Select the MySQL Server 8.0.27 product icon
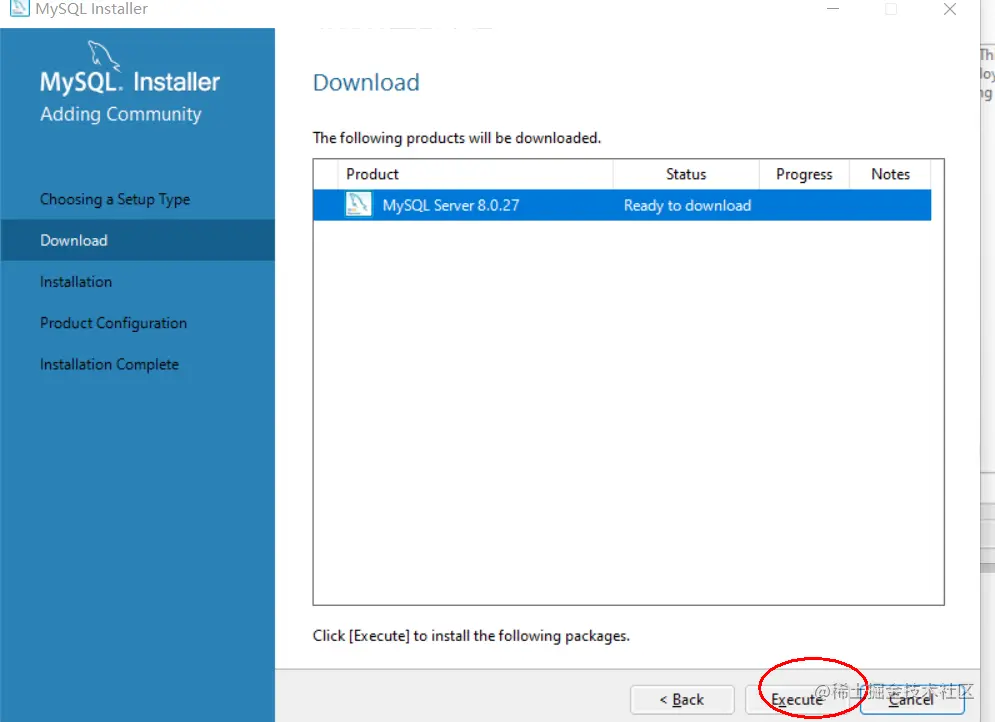 pos(358,205)
